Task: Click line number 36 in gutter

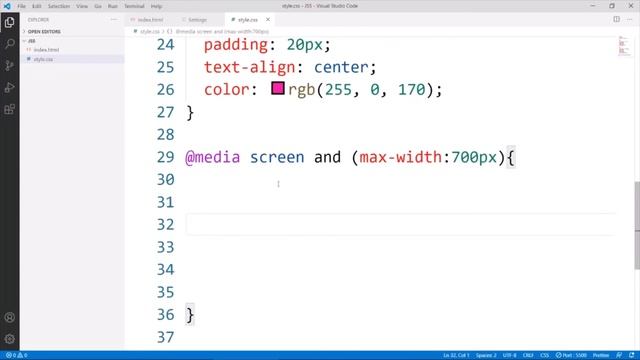Action: coord(165,315)
